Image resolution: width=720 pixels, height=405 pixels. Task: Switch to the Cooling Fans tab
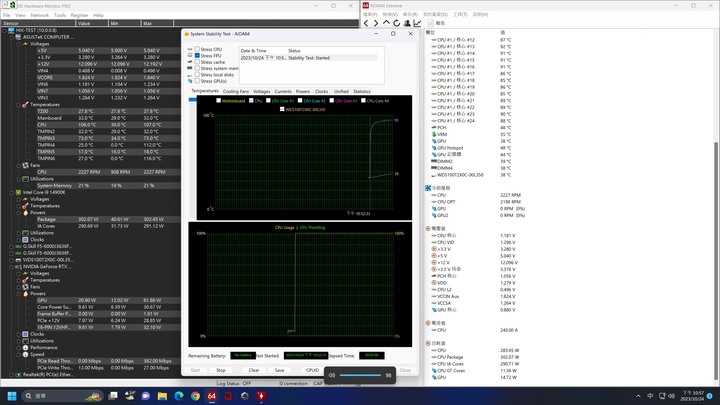[x=236, y=91]
